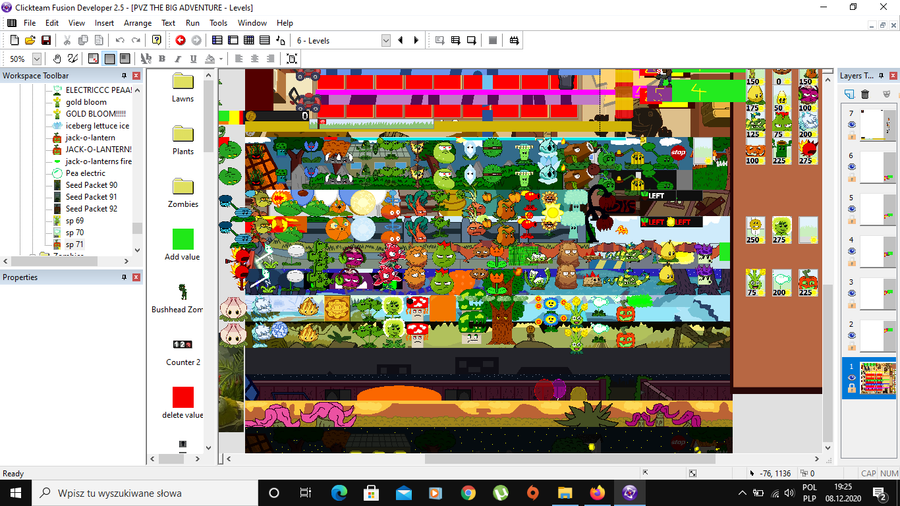Toggle the lock on layer 1
900x506 pixels.
coord(851,388)
